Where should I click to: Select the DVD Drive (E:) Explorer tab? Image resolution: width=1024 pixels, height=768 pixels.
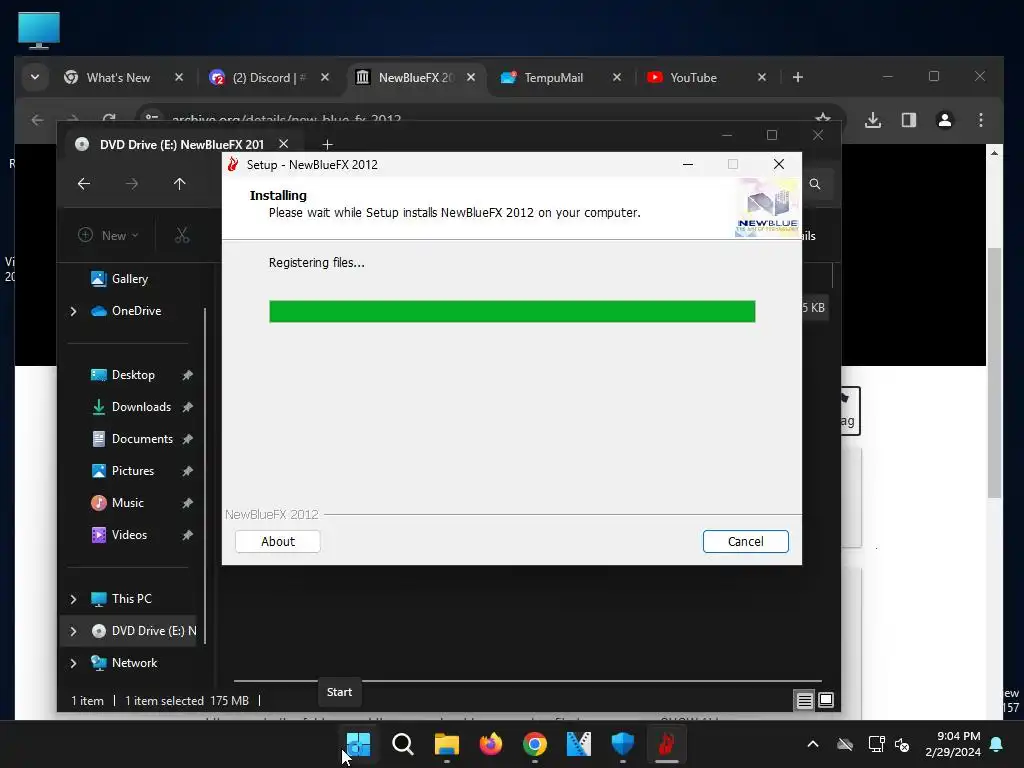click(182, 144)
